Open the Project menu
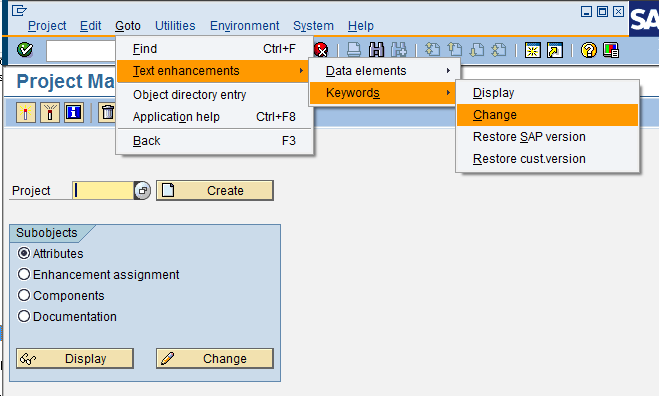Viewport: 659px width, 396px height. click(47, 26)
